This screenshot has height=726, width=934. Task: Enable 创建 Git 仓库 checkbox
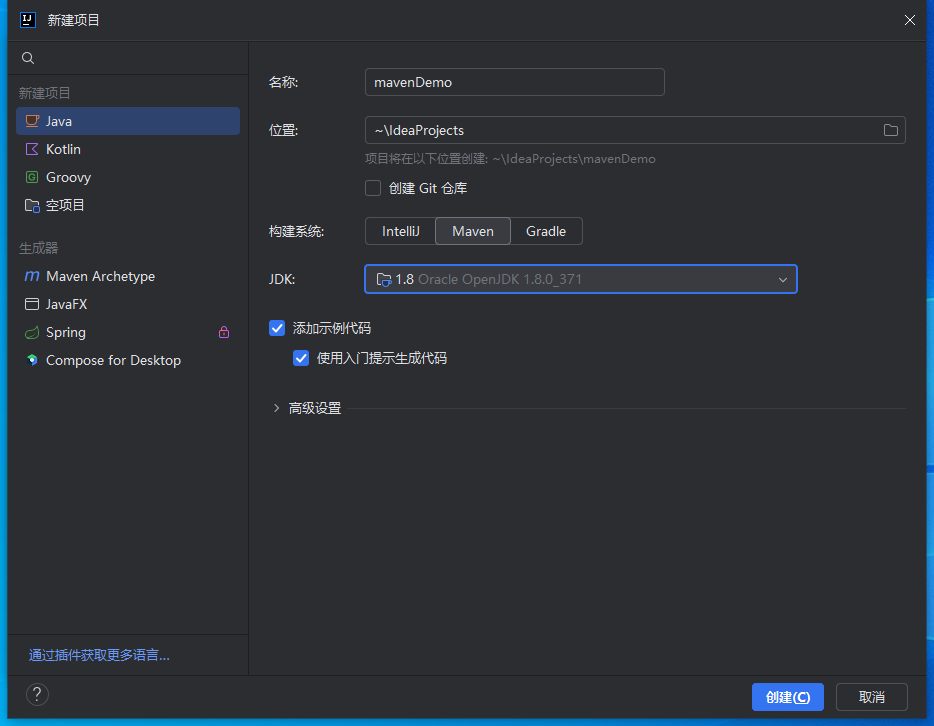tap(374, 188)
